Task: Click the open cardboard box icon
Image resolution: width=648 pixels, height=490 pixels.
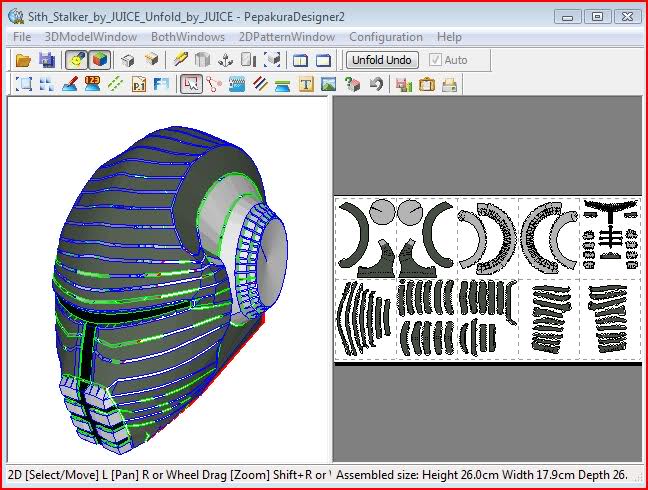Action: [152, 60]
